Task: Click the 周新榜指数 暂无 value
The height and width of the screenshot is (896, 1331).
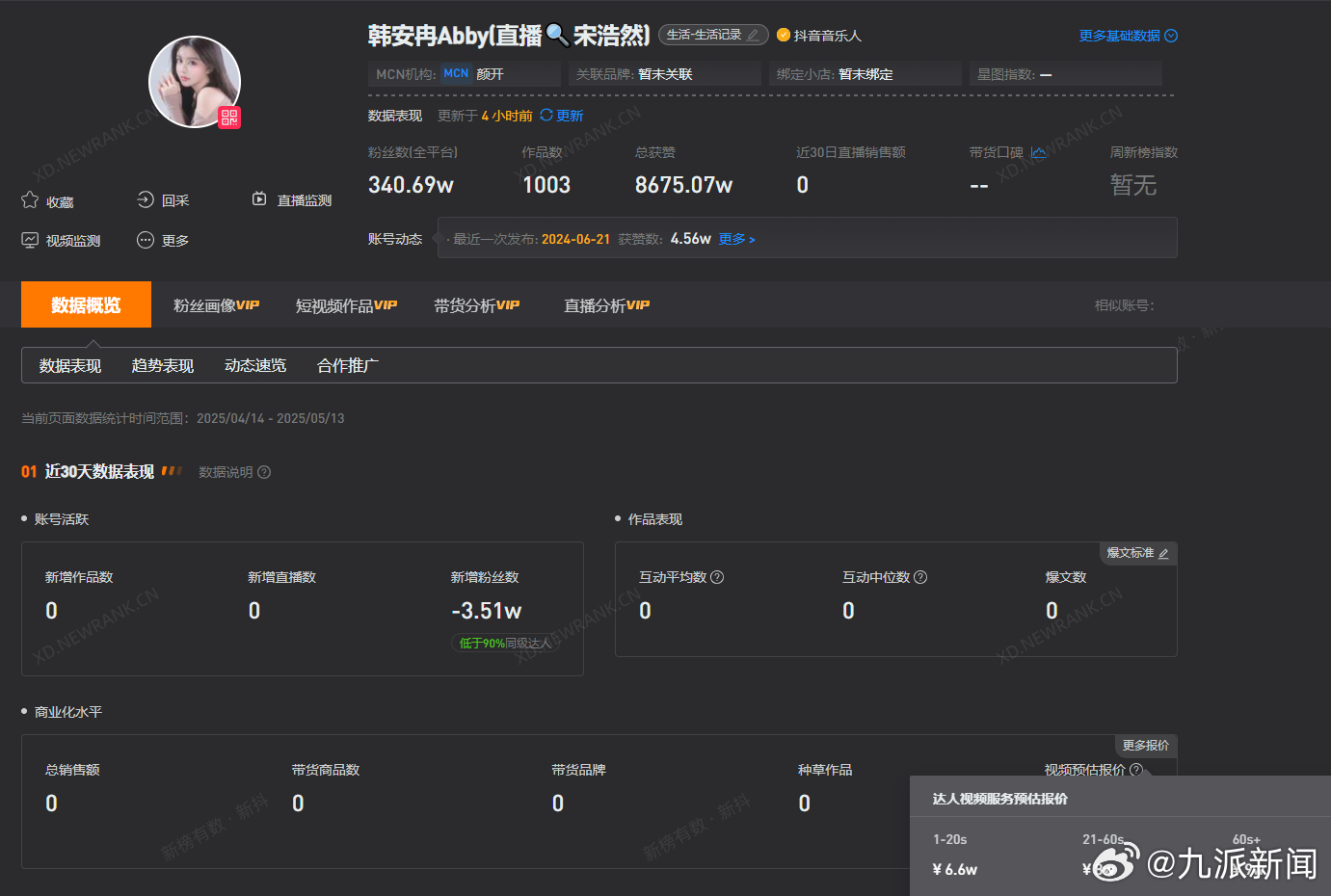Action: point(1133,185)
